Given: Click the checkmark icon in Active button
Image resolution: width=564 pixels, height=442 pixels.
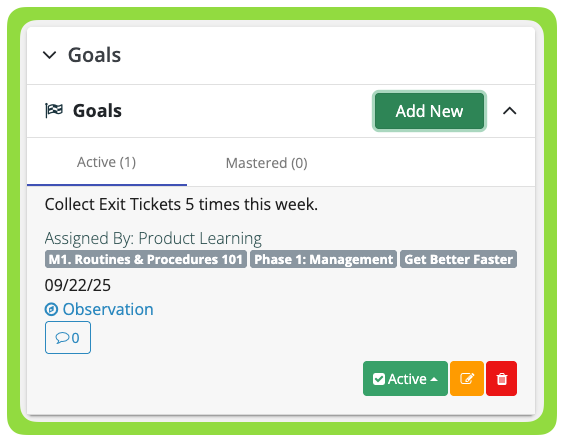Looking at the screenshot, I should pyautogui.click(x=379, y=379).
